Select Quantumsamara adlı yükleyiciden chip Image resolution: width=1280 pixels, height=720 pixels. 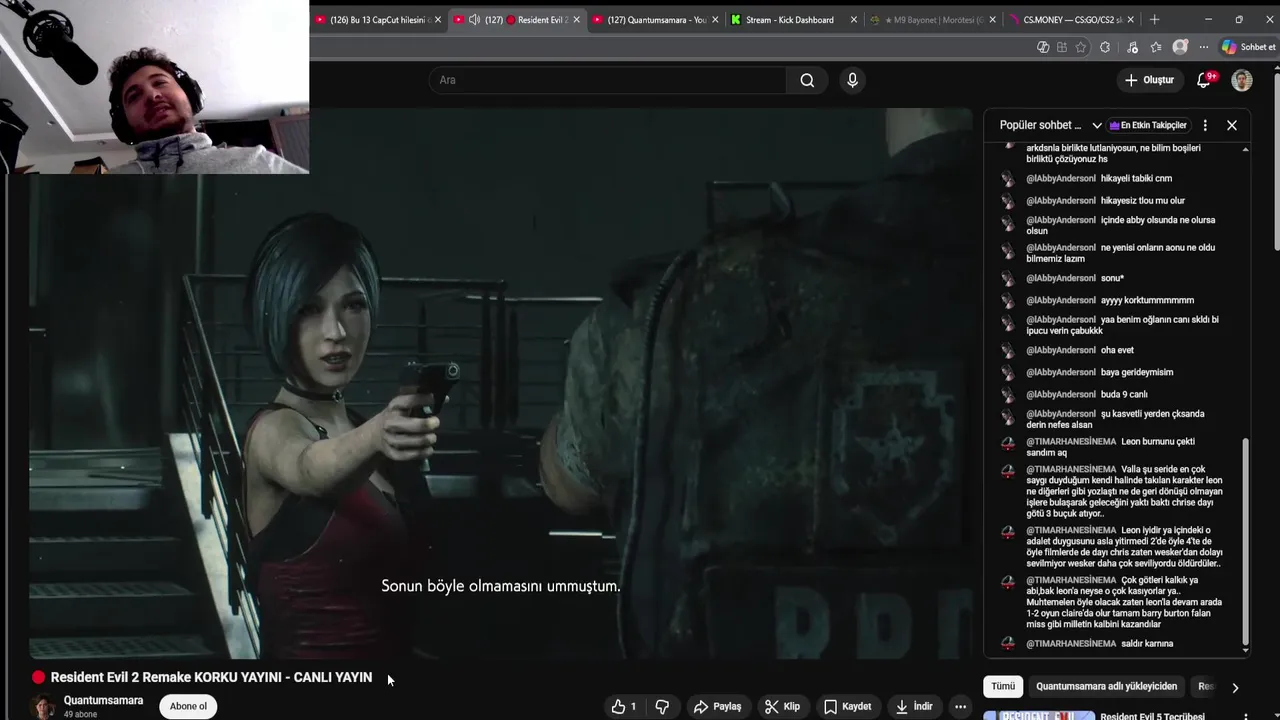(x=1106, y=686)
